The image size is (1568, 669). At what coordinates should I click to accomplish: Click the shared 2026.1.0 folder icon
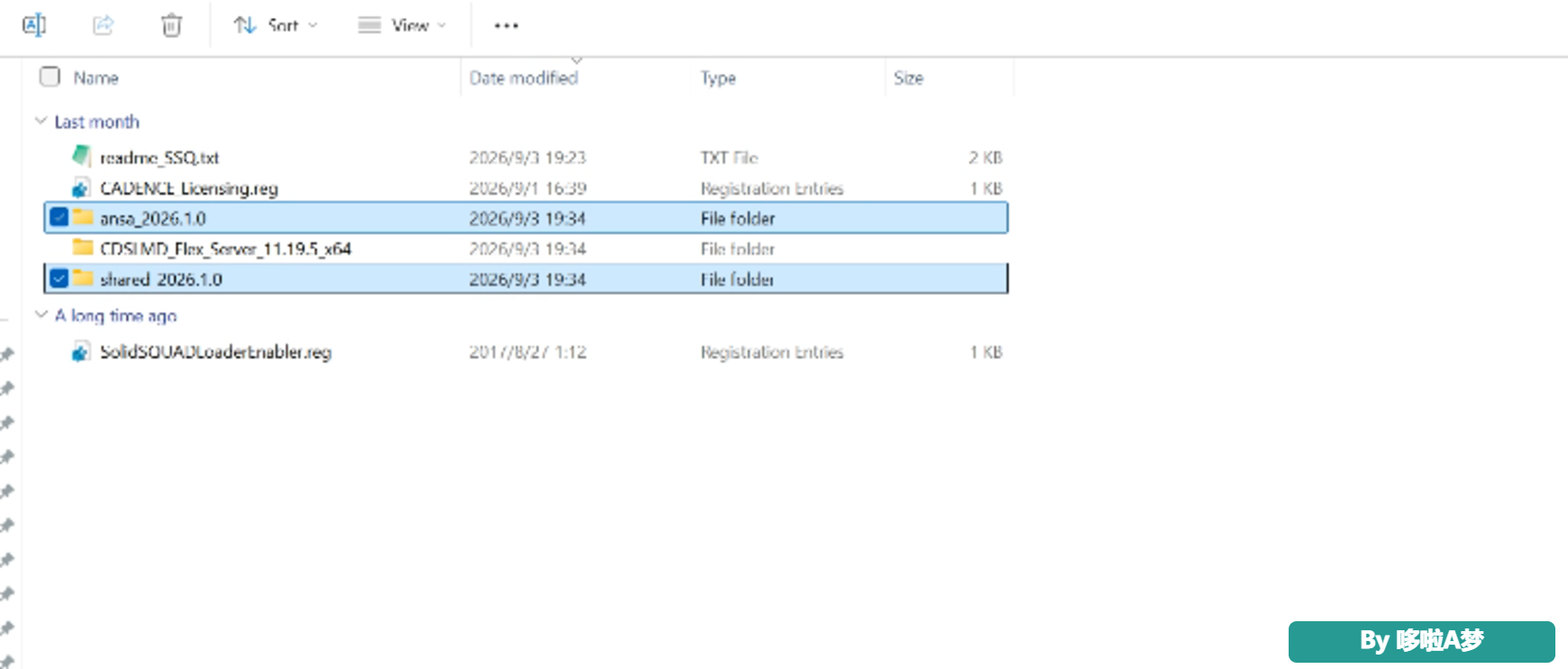click(x=83, y=278)
